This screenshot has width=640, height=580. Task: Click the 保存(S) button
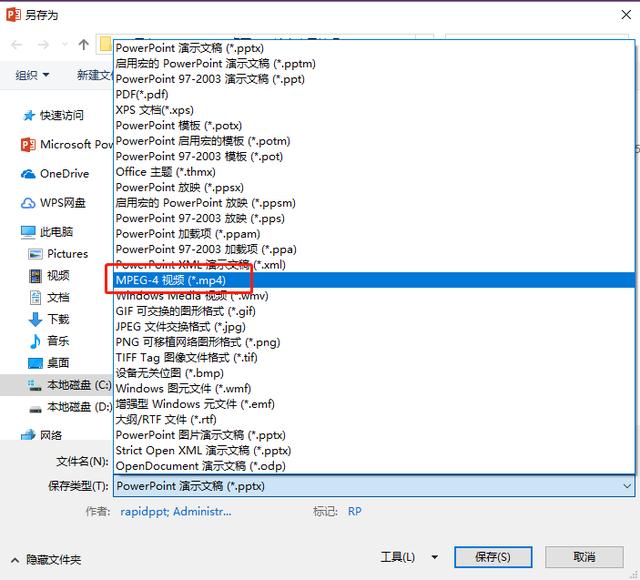point(493,557)
